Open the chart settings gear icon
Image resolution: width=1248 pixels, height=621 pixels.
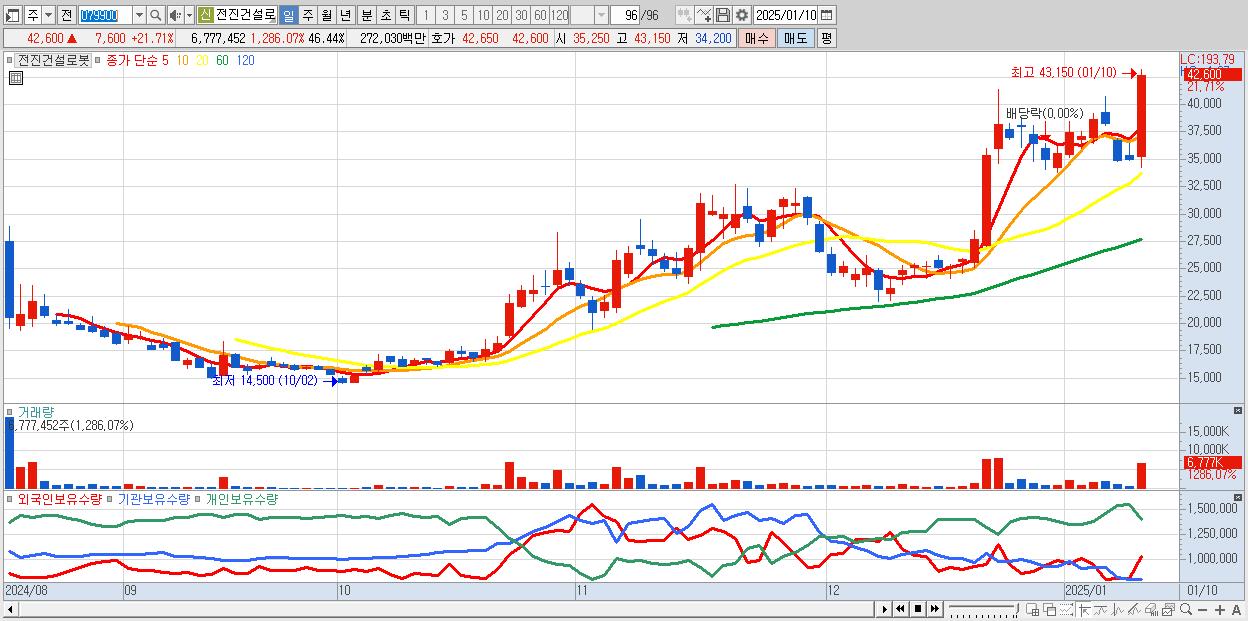(x=741, y=15)
